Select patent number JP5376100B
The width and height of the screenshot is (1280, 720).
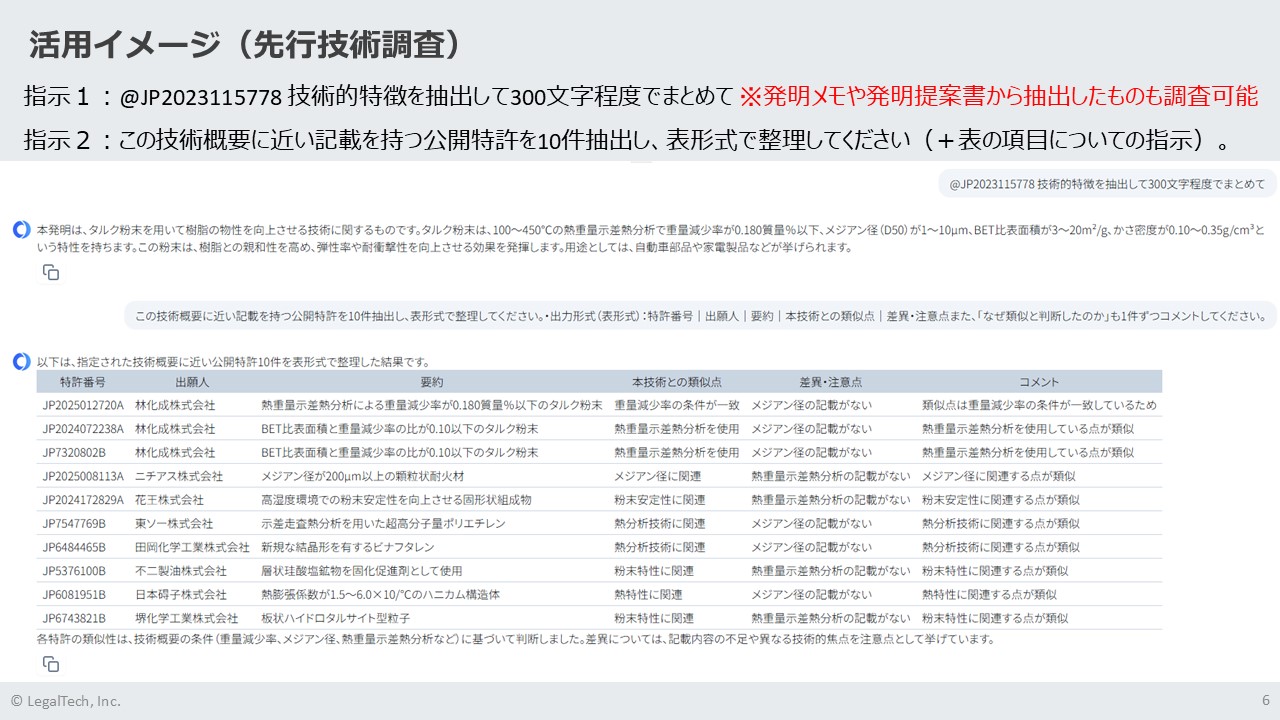(74, 570)
